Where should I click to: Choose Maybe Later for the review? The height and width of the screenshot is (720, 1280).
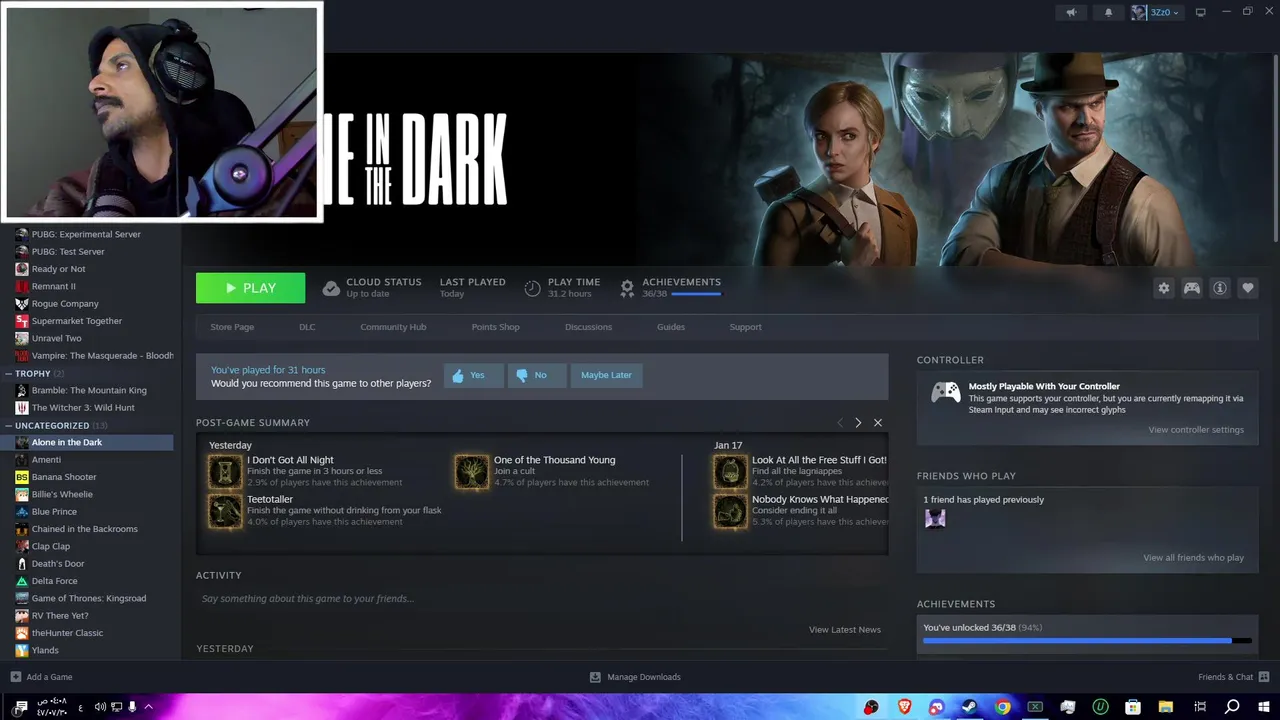[606, 375]
